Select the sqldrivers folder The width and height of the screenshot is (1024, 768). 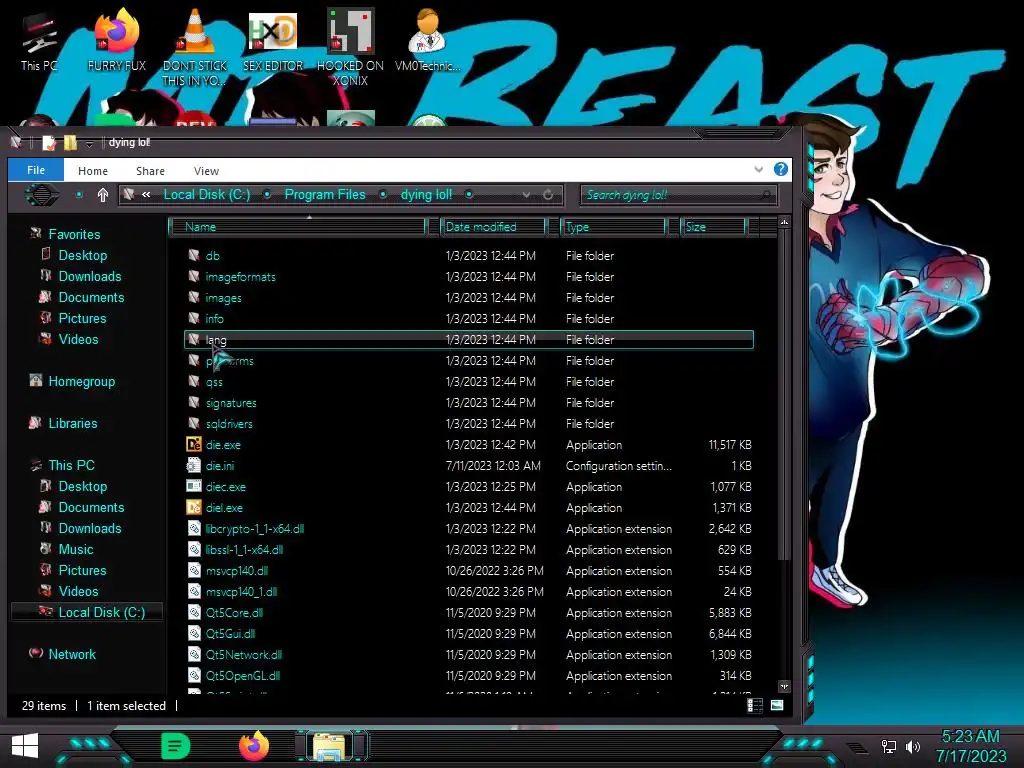(x=229, y=424)
